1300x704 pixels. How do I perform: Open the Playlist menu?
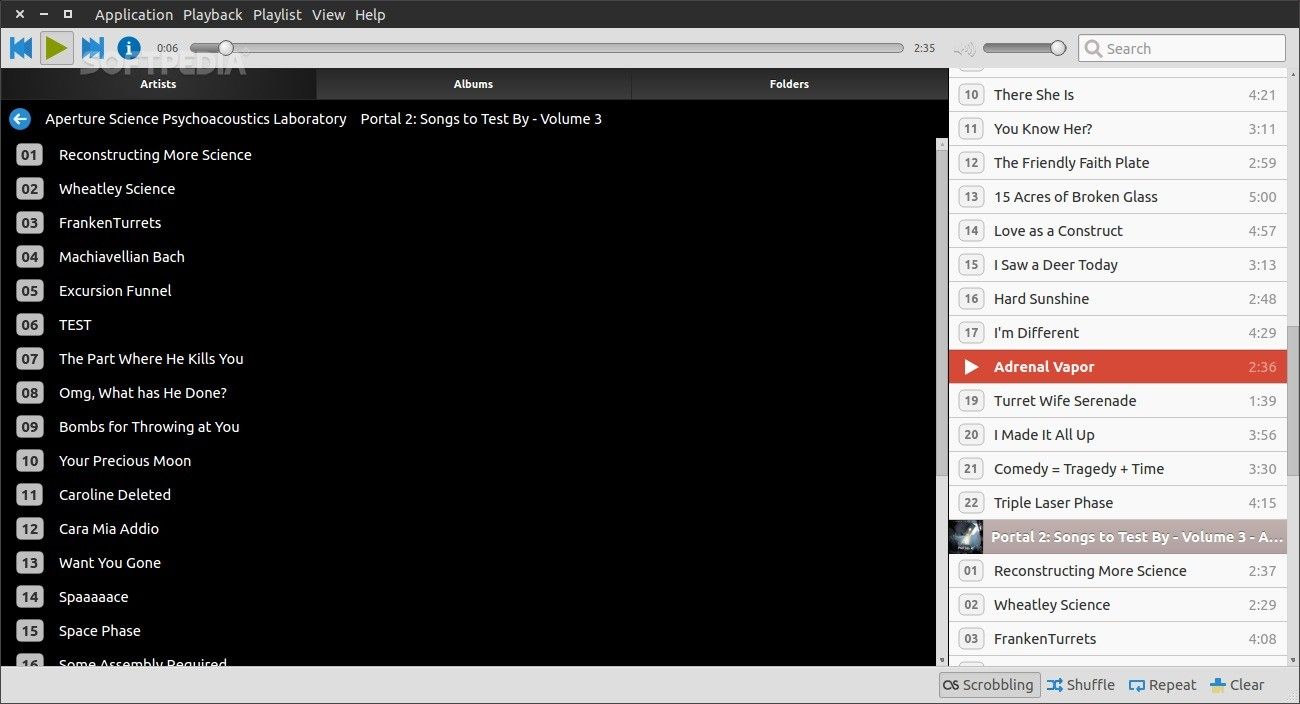coord(277,15)
